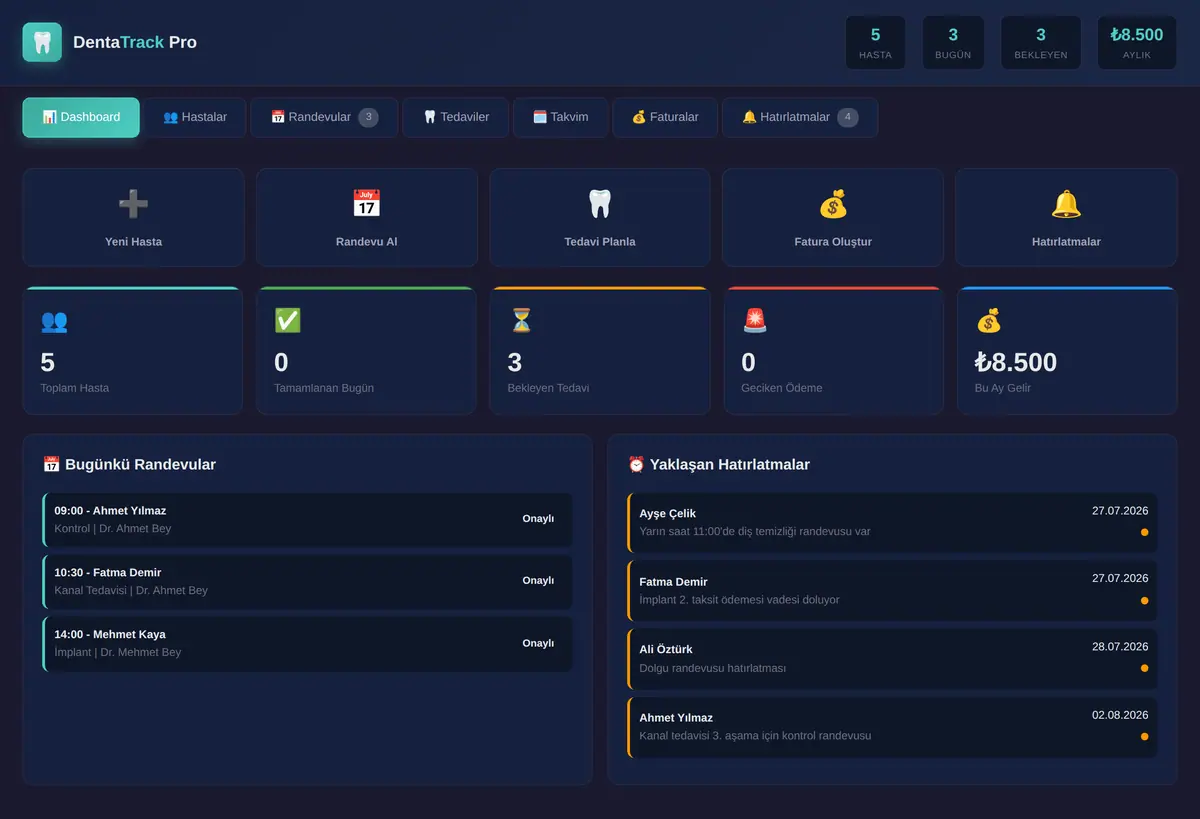Click the DentaTrack Pro tooth logo
This screenshot has width=1200, height=819.
point(42,42)
